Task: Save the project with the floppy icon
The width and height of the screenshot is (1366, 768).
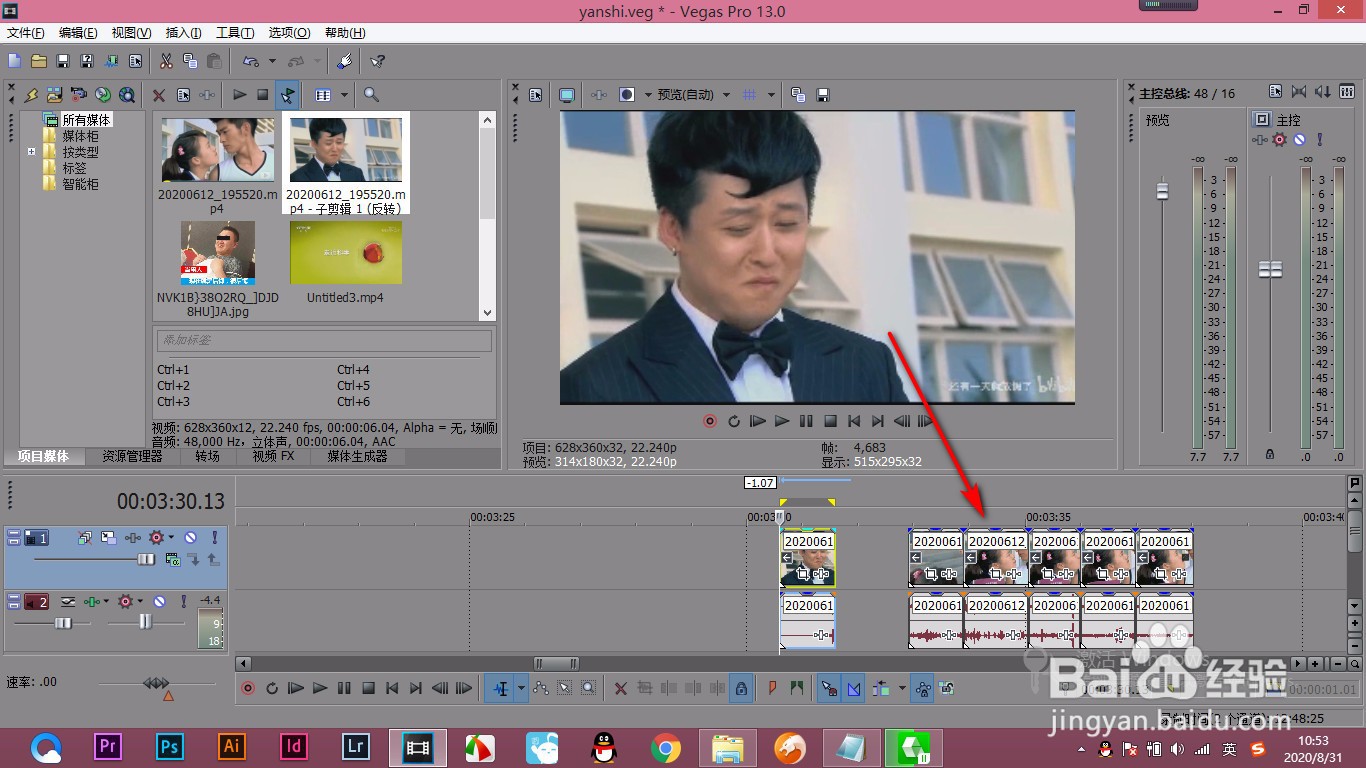Action: pyautogui.click(x=63, y=61)
